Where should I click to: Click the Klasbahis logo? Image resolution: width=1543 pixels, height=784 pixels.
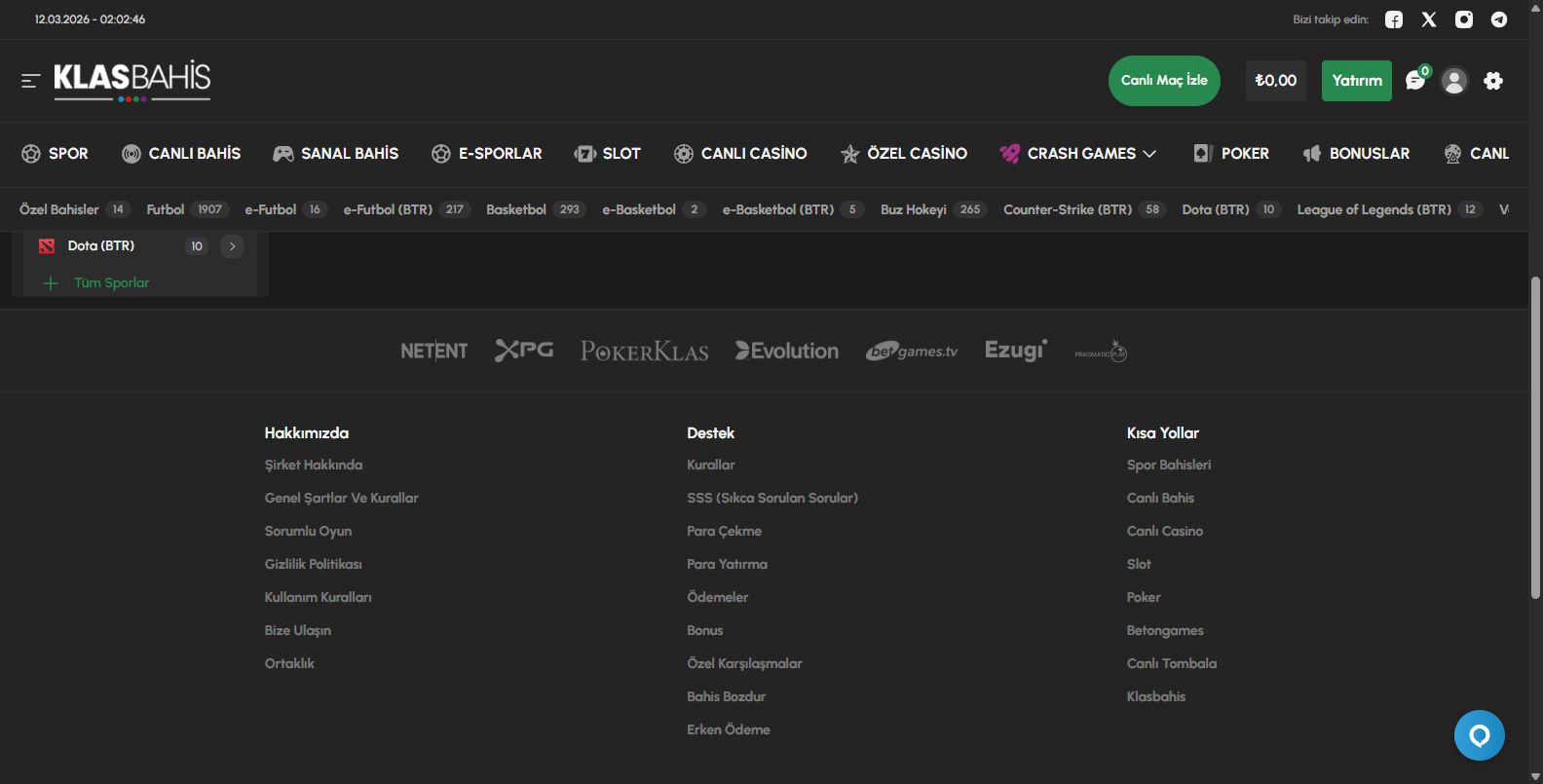tap(132, 81)
